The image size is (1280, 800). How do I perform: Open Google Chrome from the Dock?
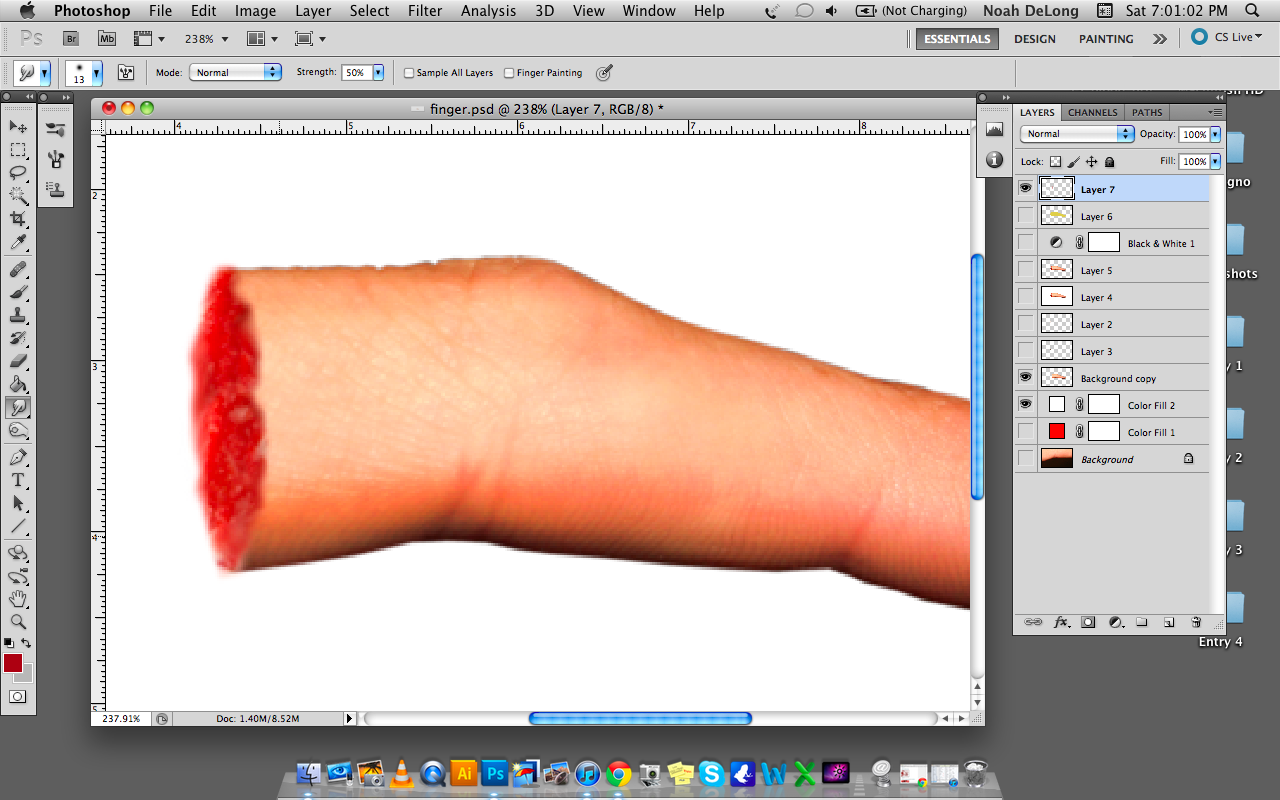point(619,773)
